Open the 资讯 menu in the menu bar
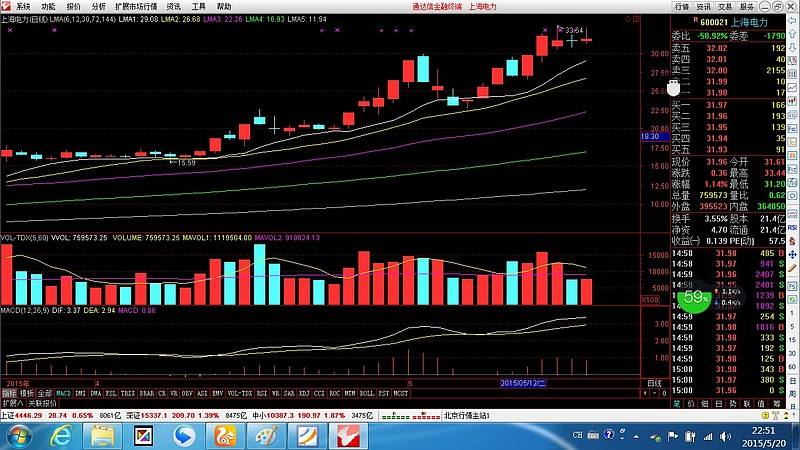Screen dimensions: 800x450 pyautogui.click(x=173, y=7)
